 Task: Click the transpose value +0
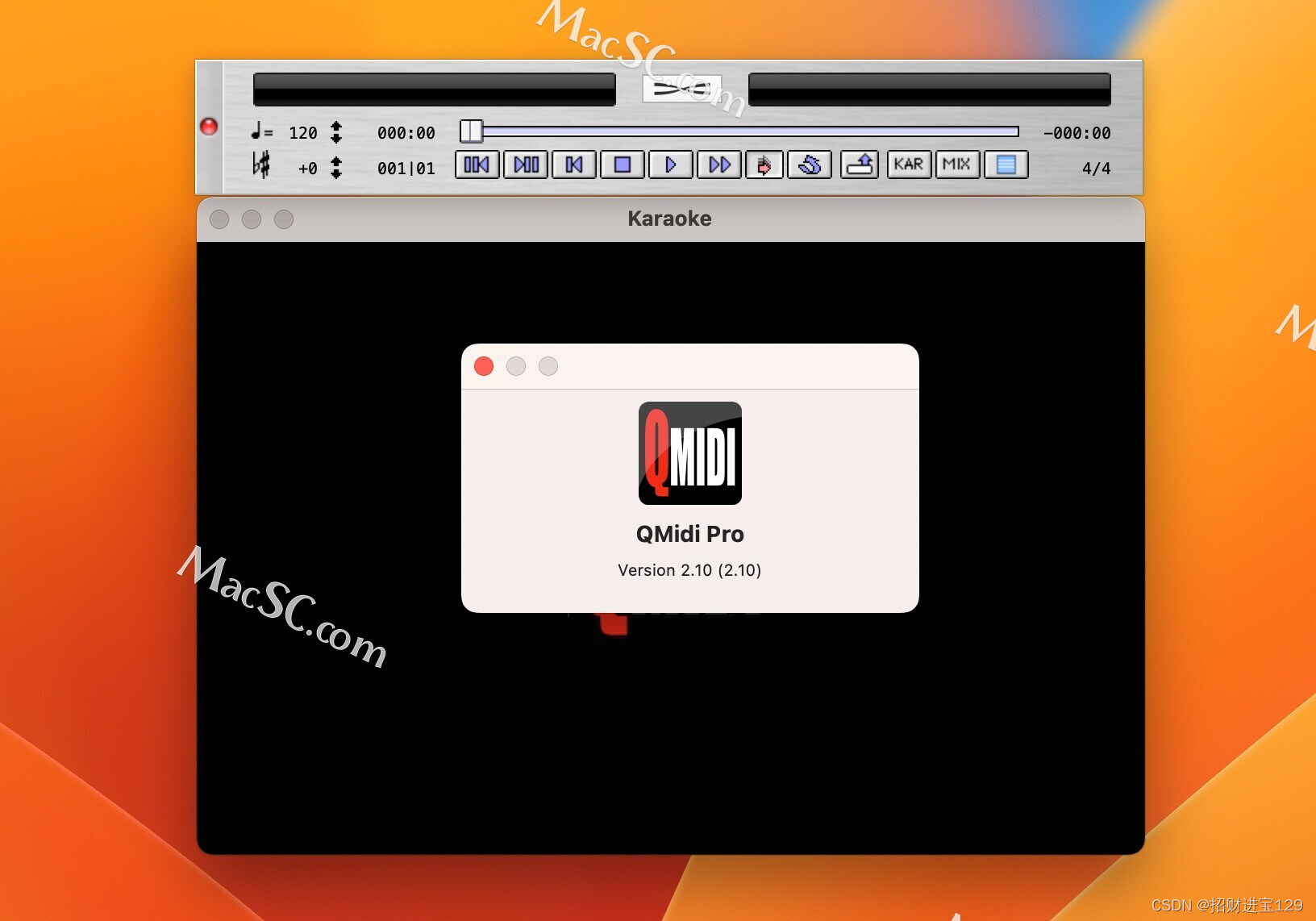(308, 169)
